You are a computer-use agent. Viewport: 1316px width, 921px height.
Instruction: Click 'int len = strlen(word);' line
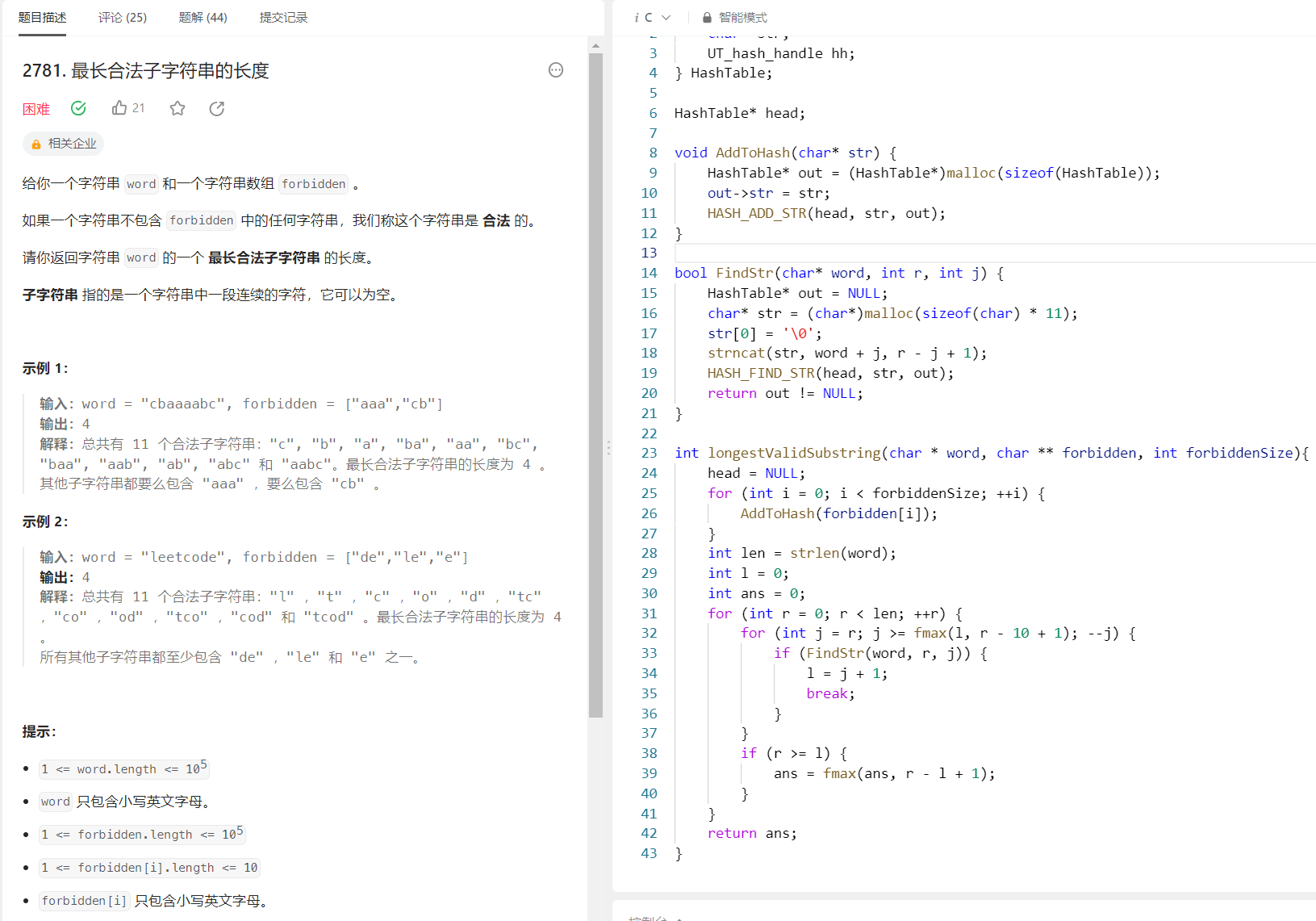click(x=802, y=553)
